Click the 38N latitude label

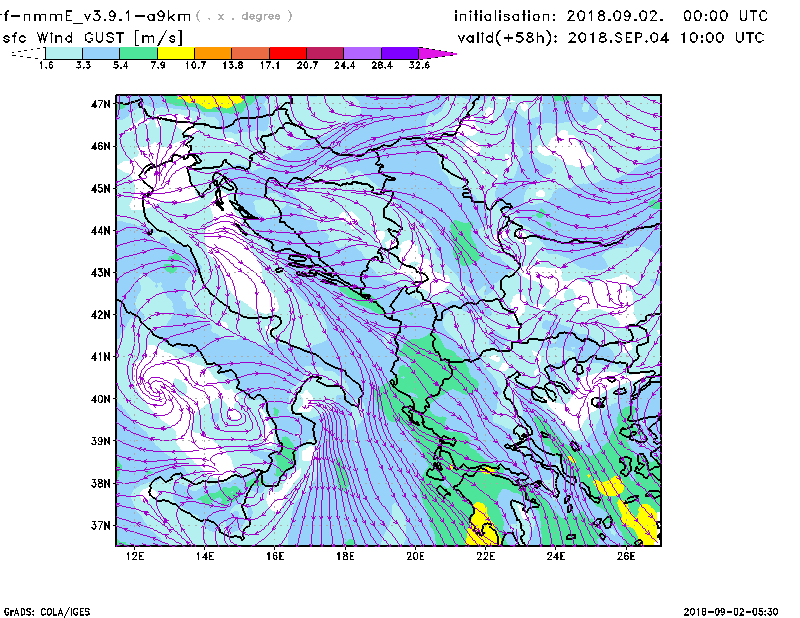pos(101,483)
